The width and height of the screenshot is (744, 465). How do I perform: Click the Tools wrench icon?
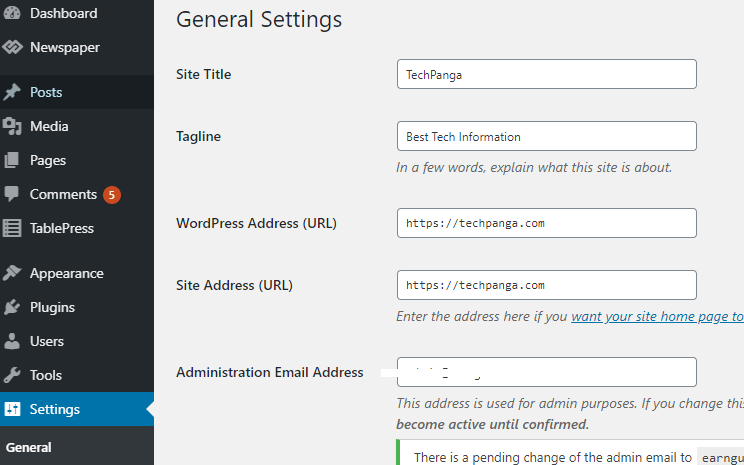[12, 375]
